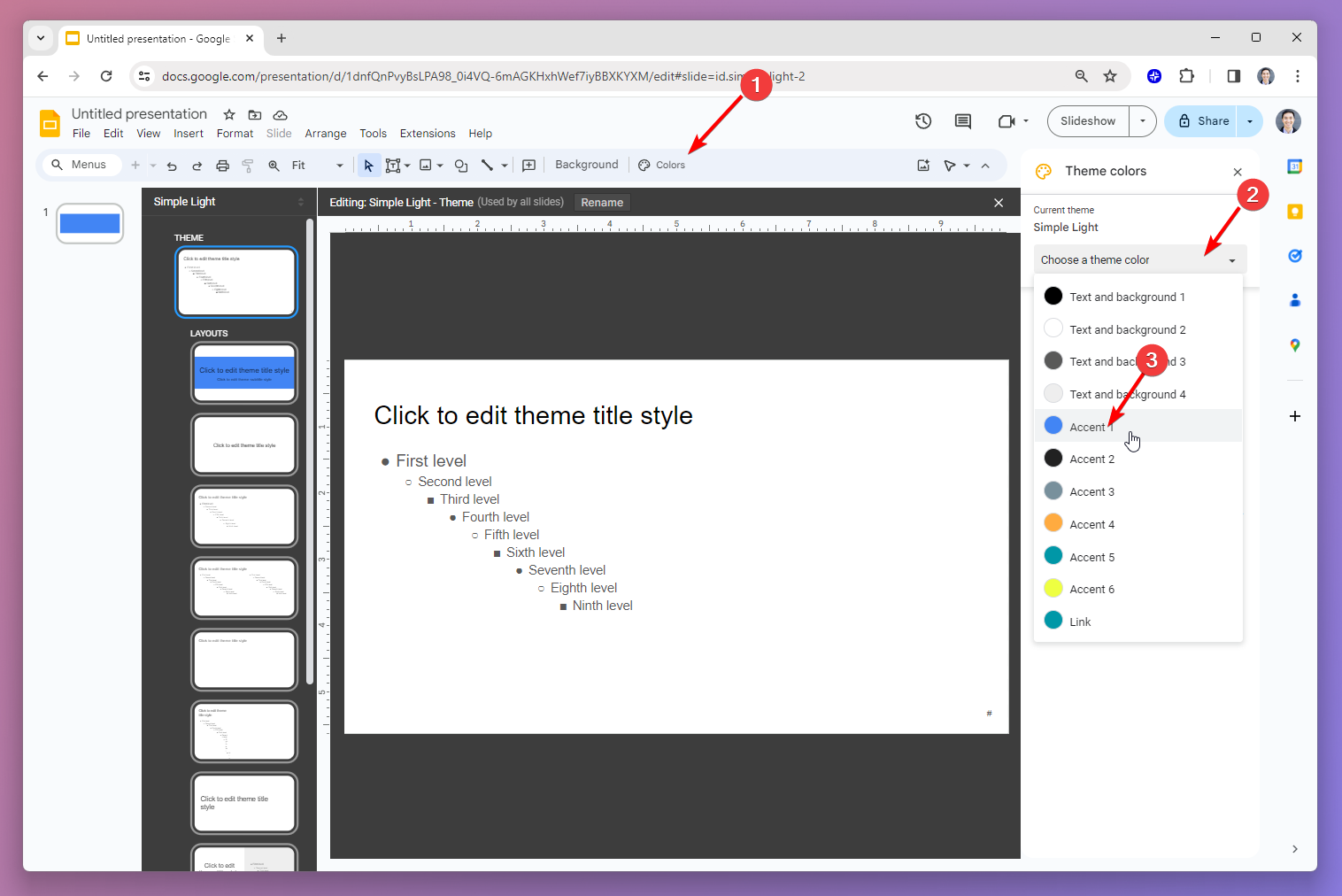Viewport: 1342px width, 896px height.
Task: Click the Chrome reload page button
Action: pyautogui.click(x=106, y=76)
